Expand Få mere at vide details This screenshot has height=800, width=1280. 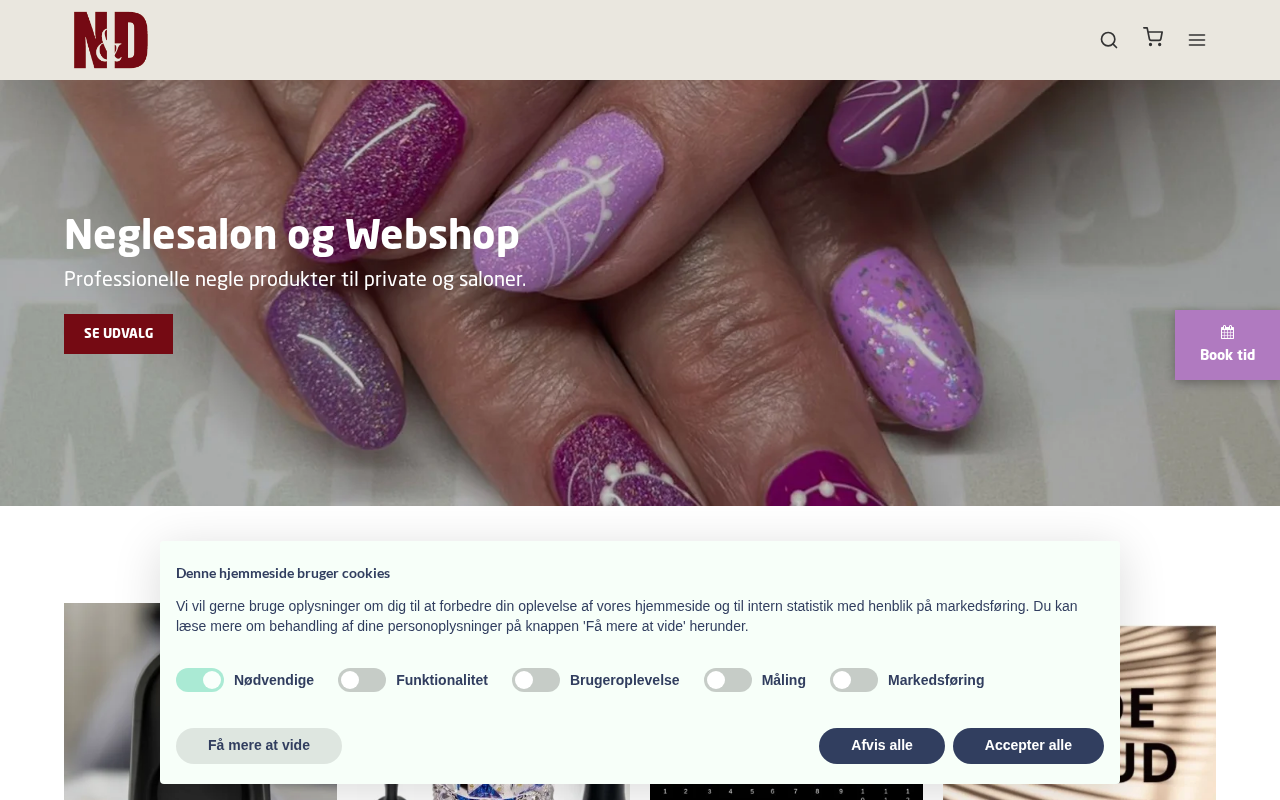click(259, 746)
